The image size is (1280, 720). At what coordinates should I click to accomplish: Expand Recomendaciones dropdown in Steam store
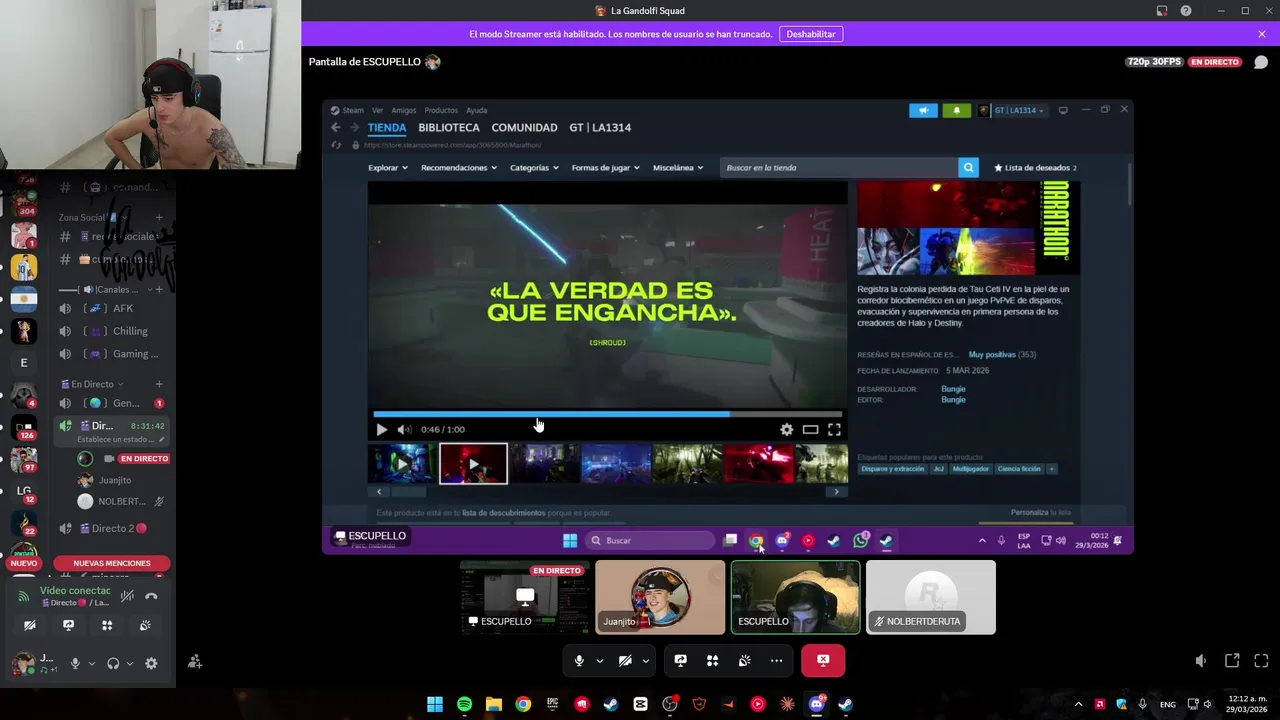coord(458,168)
